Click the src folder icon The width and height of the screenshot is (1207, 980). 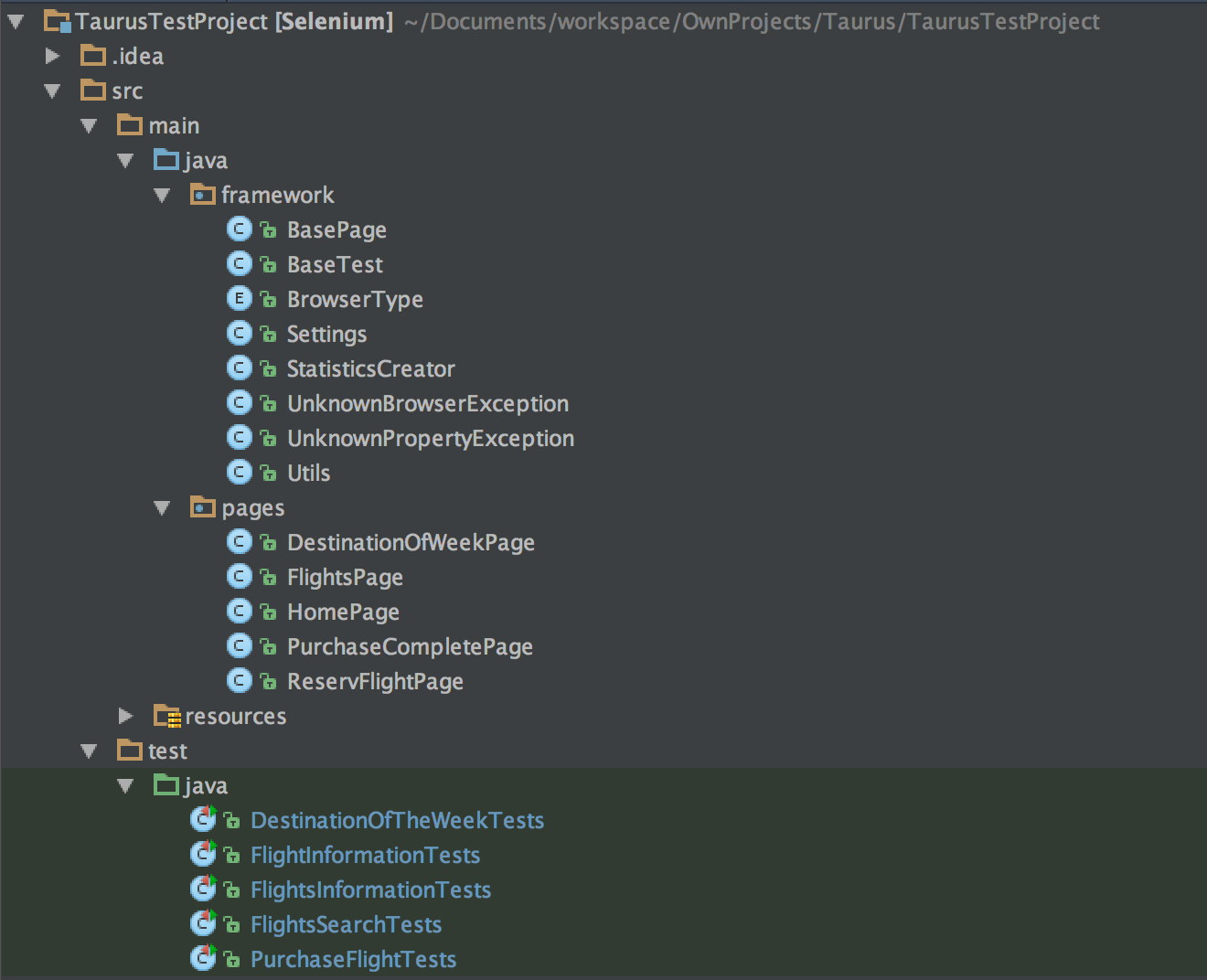click(x=93, y=91)
